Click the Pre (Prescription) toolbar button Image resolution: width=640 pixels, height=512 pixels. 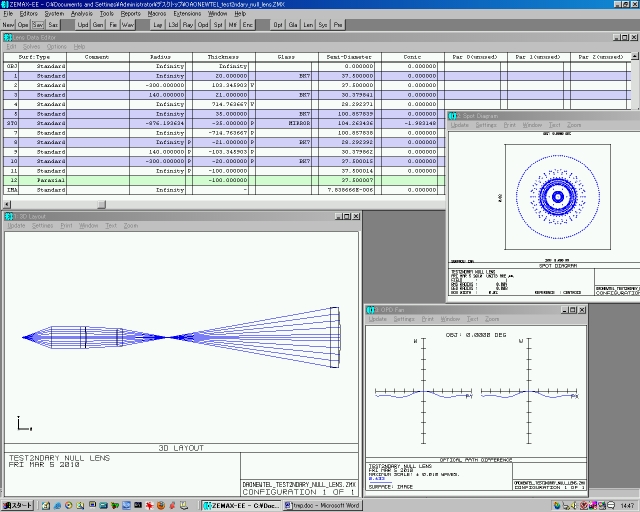coord(338,25)
